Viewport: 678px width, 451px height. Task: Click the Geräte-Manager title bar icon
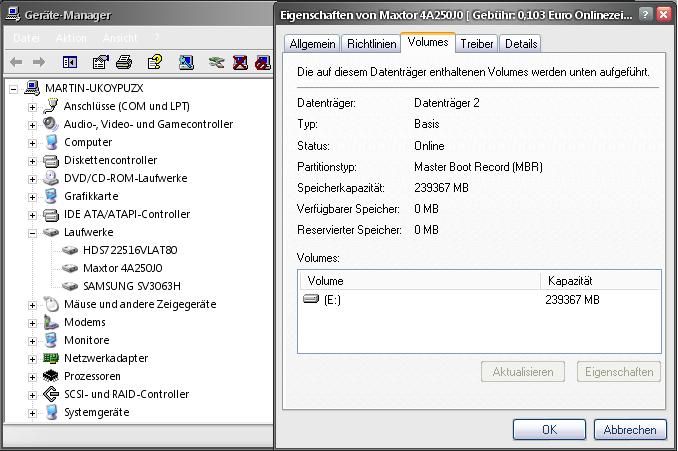click(x=13, y=14)
